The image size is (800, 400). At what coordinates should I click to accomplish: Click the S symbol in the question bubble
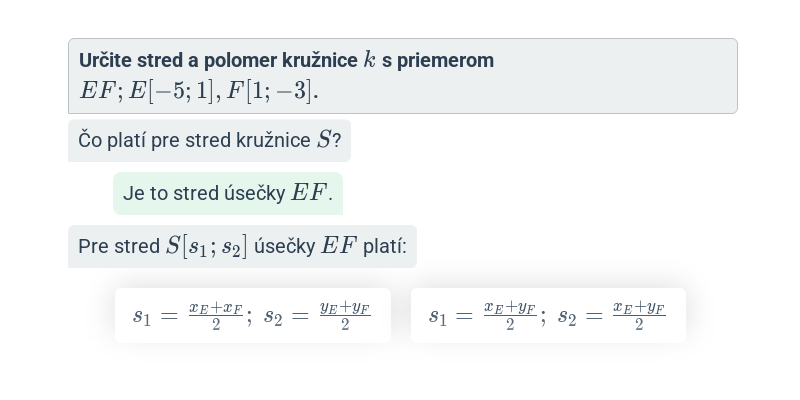click(x=324, y=140)
